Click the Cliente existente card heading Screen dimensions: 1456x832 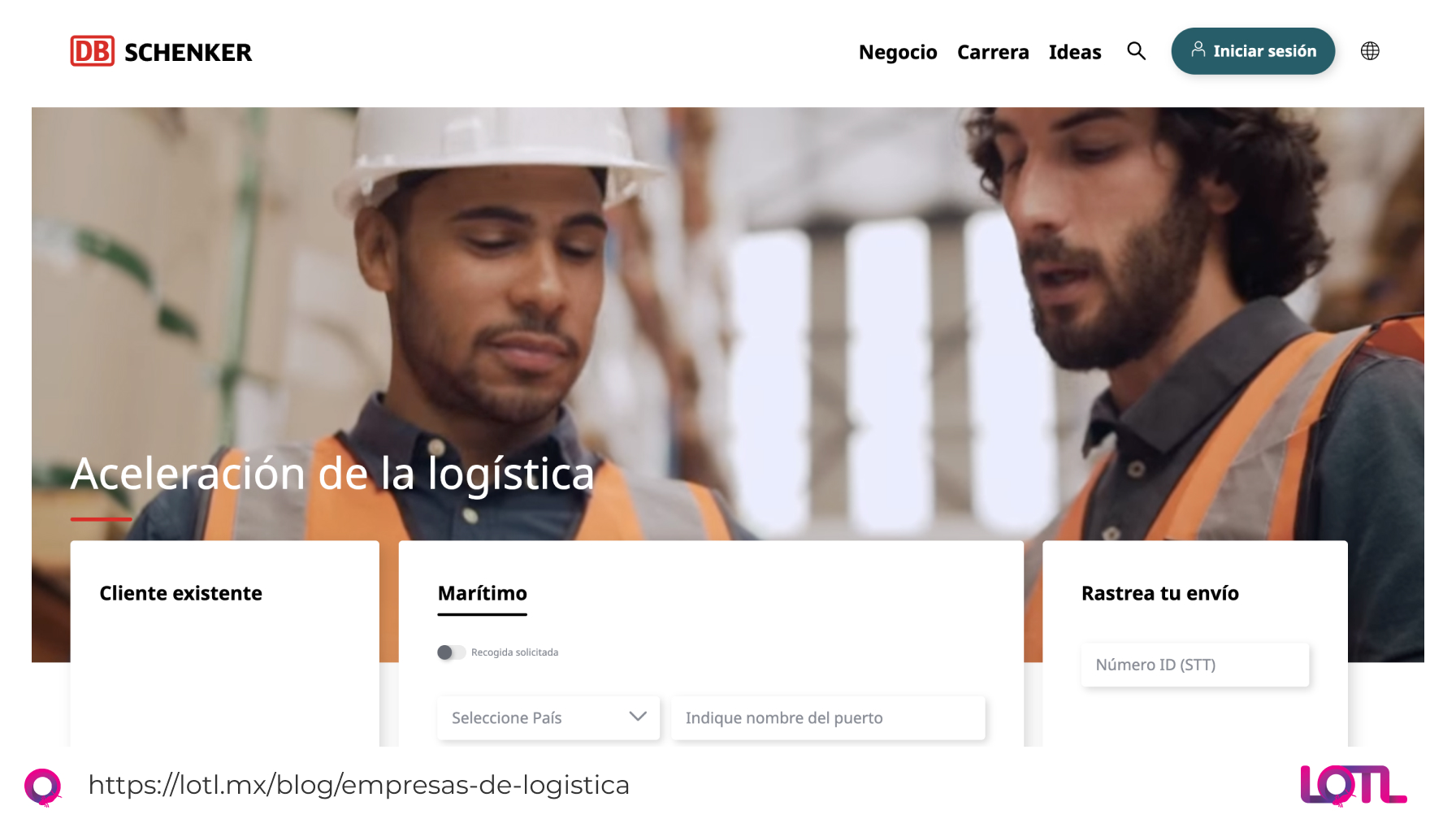coord(180,594)
